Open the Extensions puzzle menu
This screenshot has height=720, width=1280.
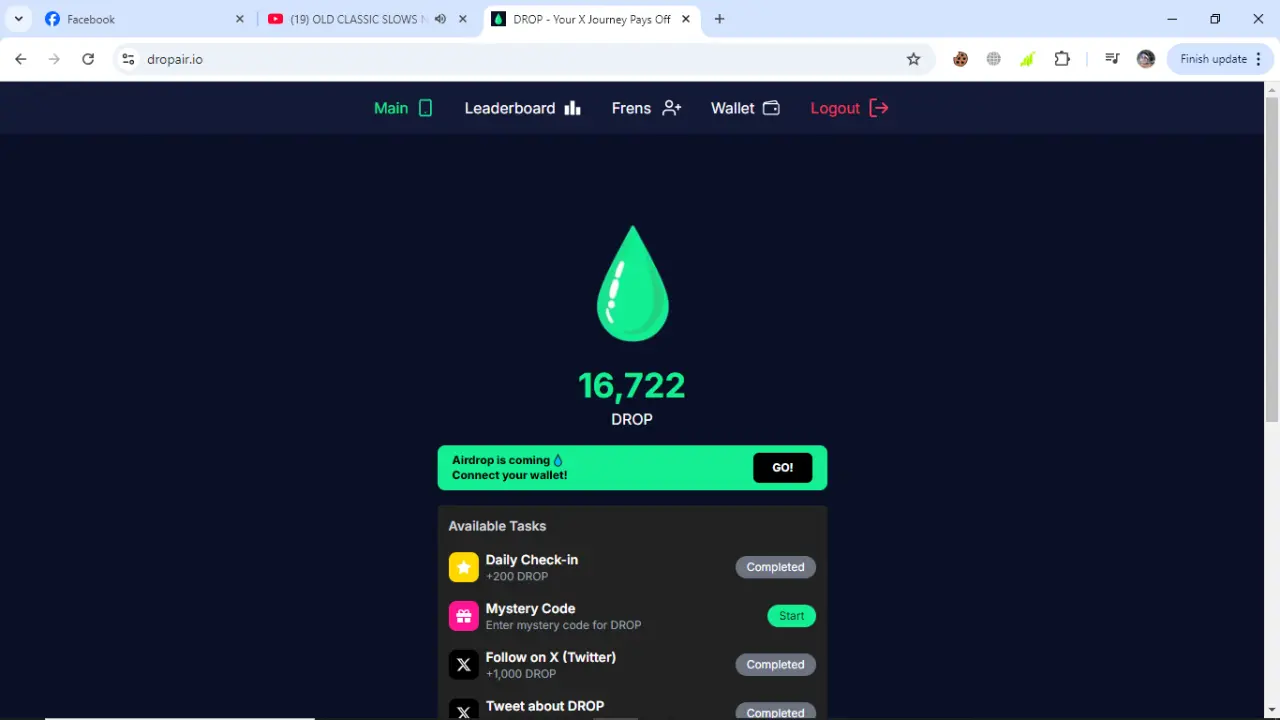pyautogui.click(x=1062, y=59)
